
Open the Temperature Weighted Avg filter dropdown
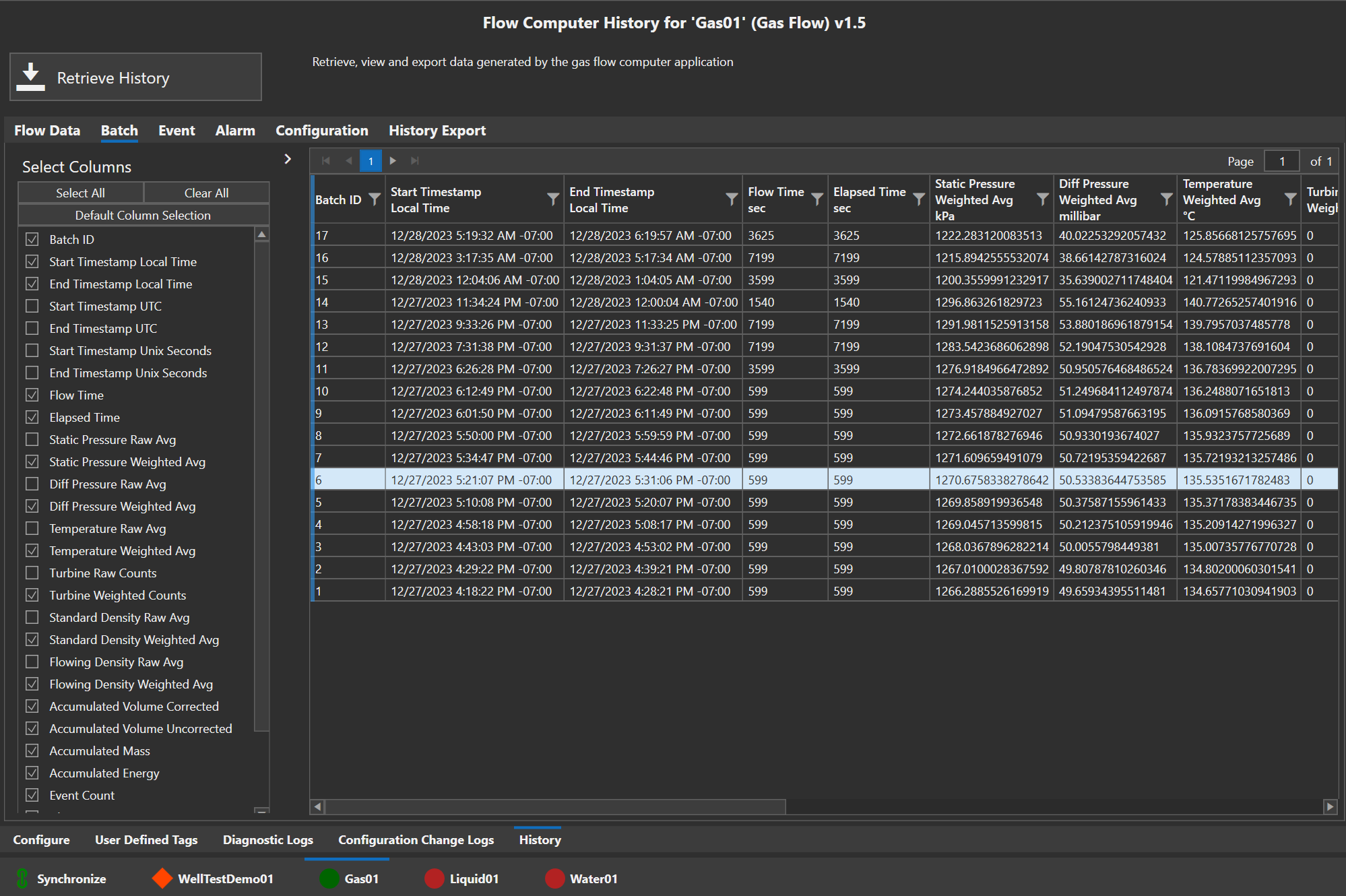pyautogui.click(x=1290, y=199)
